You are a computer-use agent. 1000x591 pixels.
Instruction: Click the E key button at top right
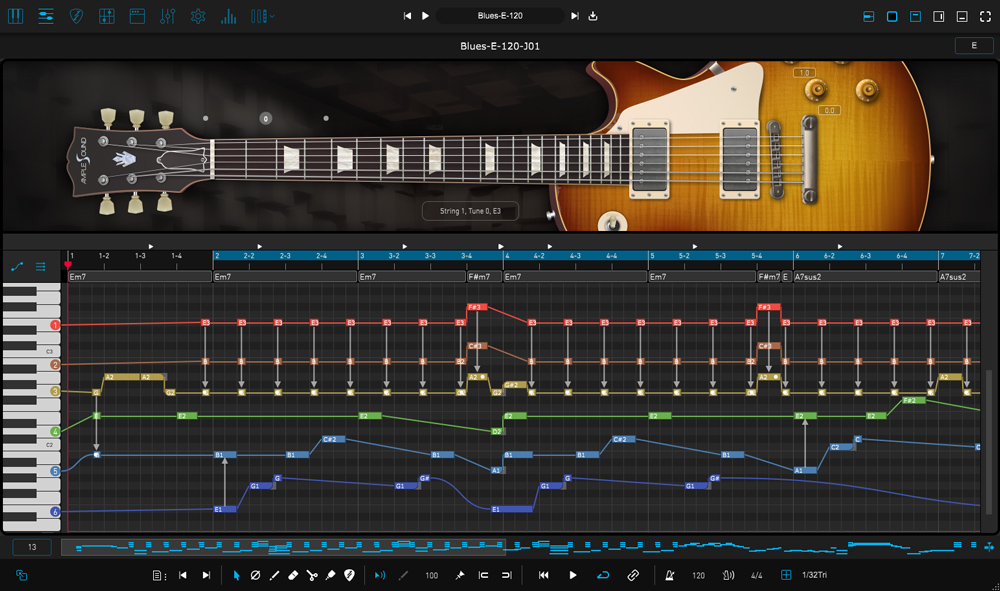pyautogui.click(x=973, y=45)
